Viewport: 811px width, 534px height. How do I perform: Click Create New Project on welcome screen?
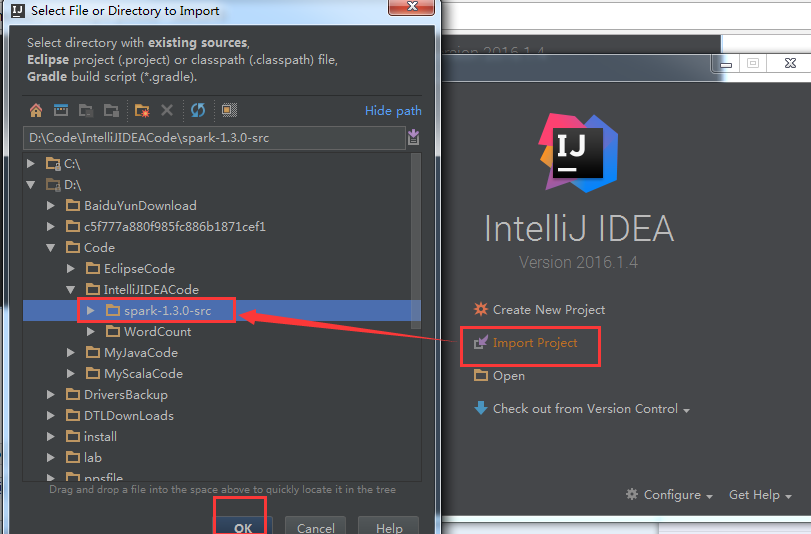pyautogui.click(x=539, y=309)
